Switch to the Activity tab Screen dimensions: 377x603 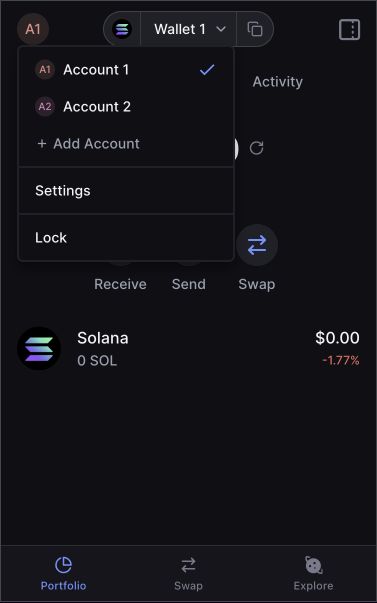[277, 82]
